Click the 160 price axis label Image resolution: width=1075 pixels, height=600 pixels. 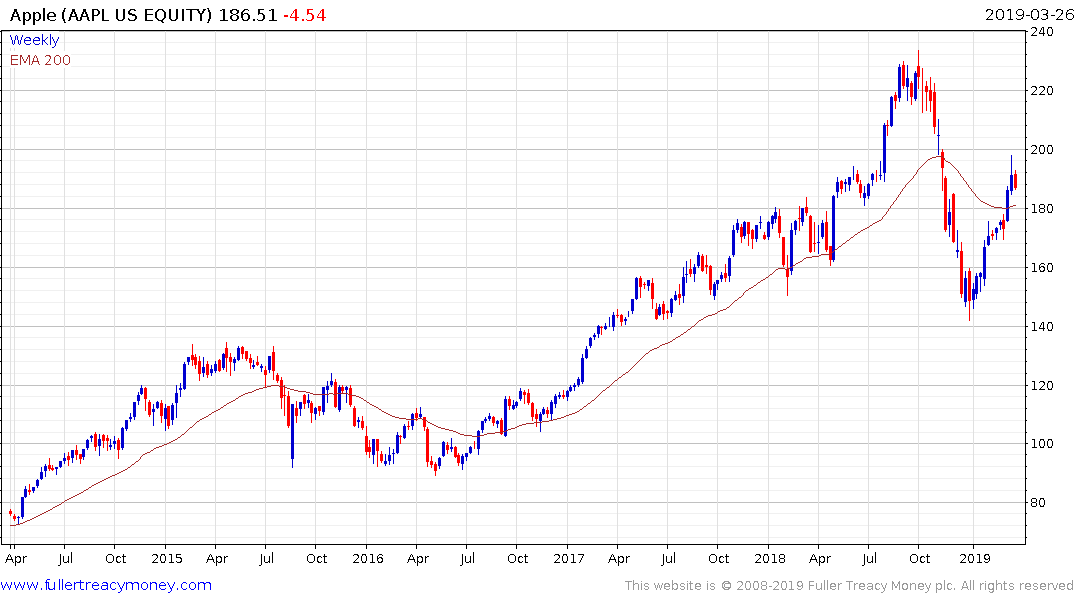[x=1042, y=267]
